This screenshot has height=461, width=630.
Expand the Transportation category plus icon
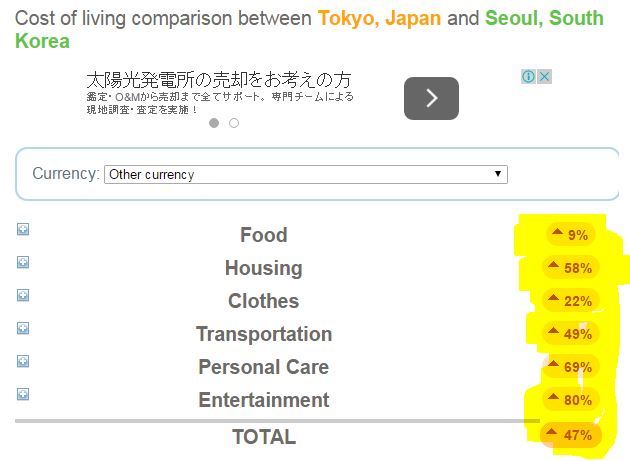[23, 328]
